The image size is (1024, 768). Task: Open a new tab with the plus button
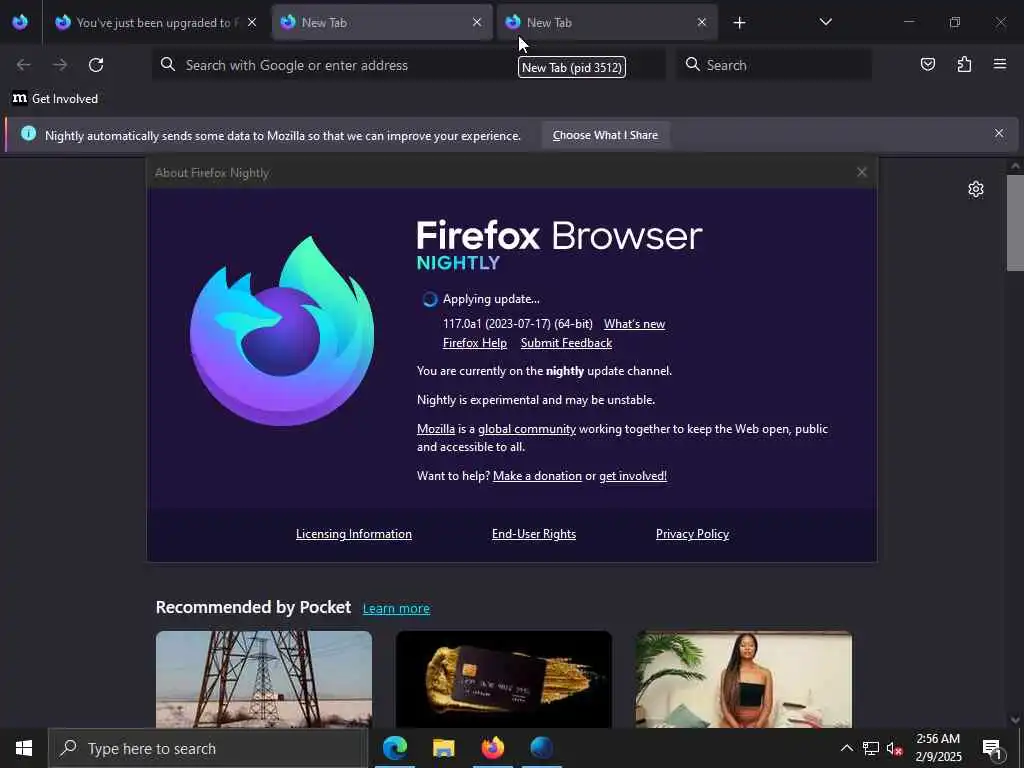click(x=739, y=23)
